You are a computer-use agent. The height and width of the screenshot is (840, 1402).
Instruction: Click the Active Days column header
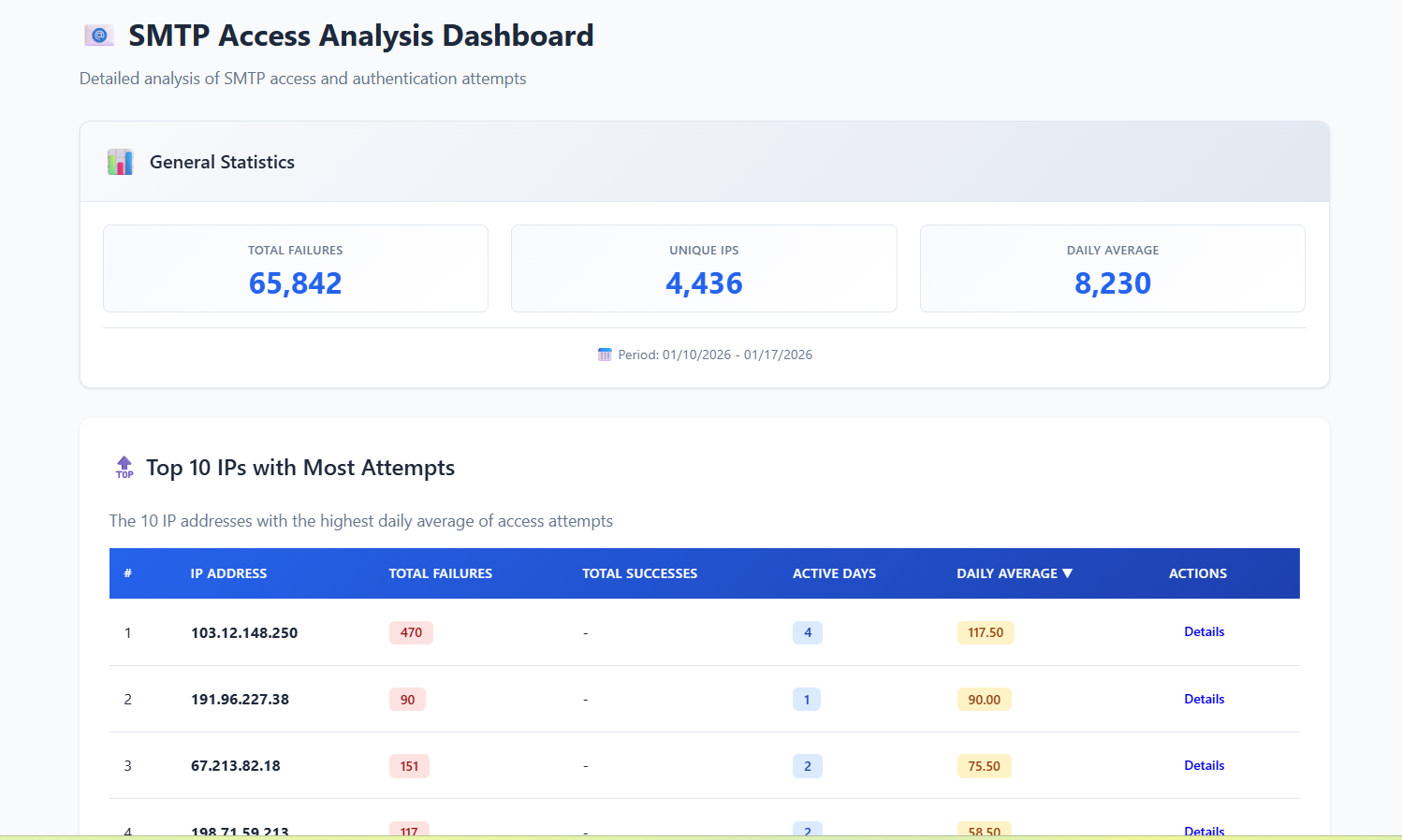(834, 573)
